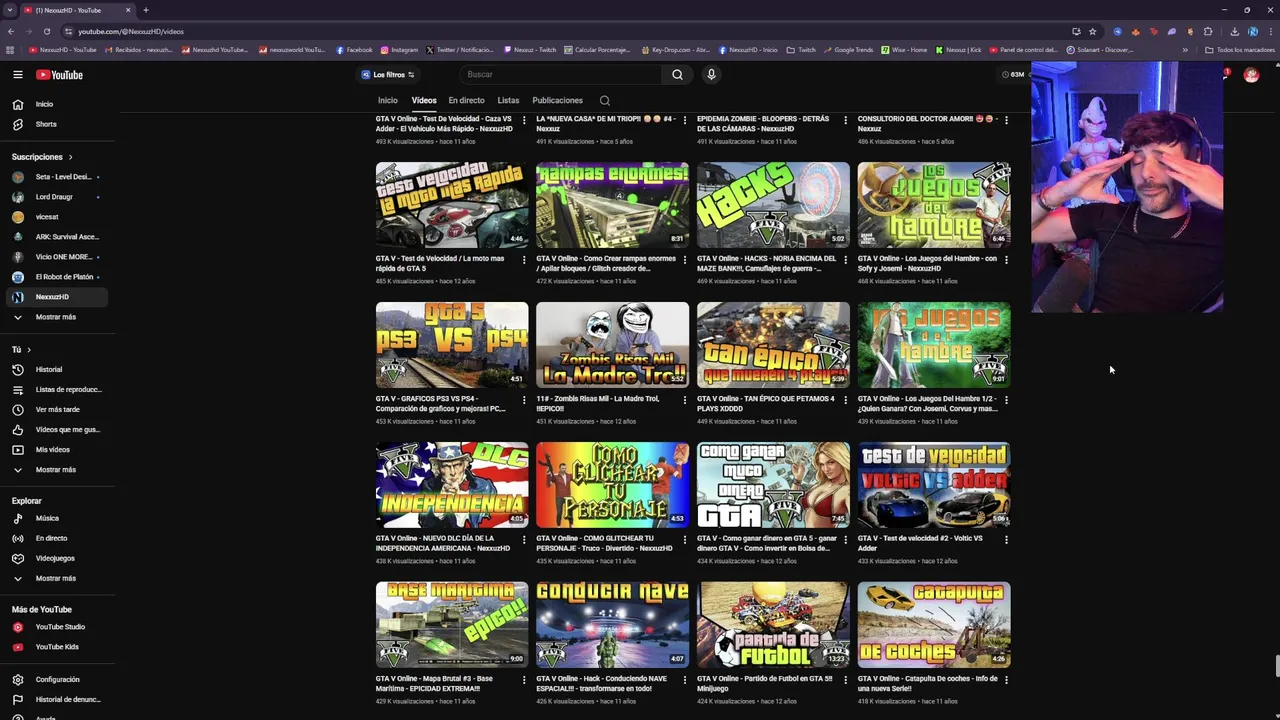The width and height of the screenshot is (1280, 720).
Task: Open Historial in the sidebar
Action: pos(57,370)
